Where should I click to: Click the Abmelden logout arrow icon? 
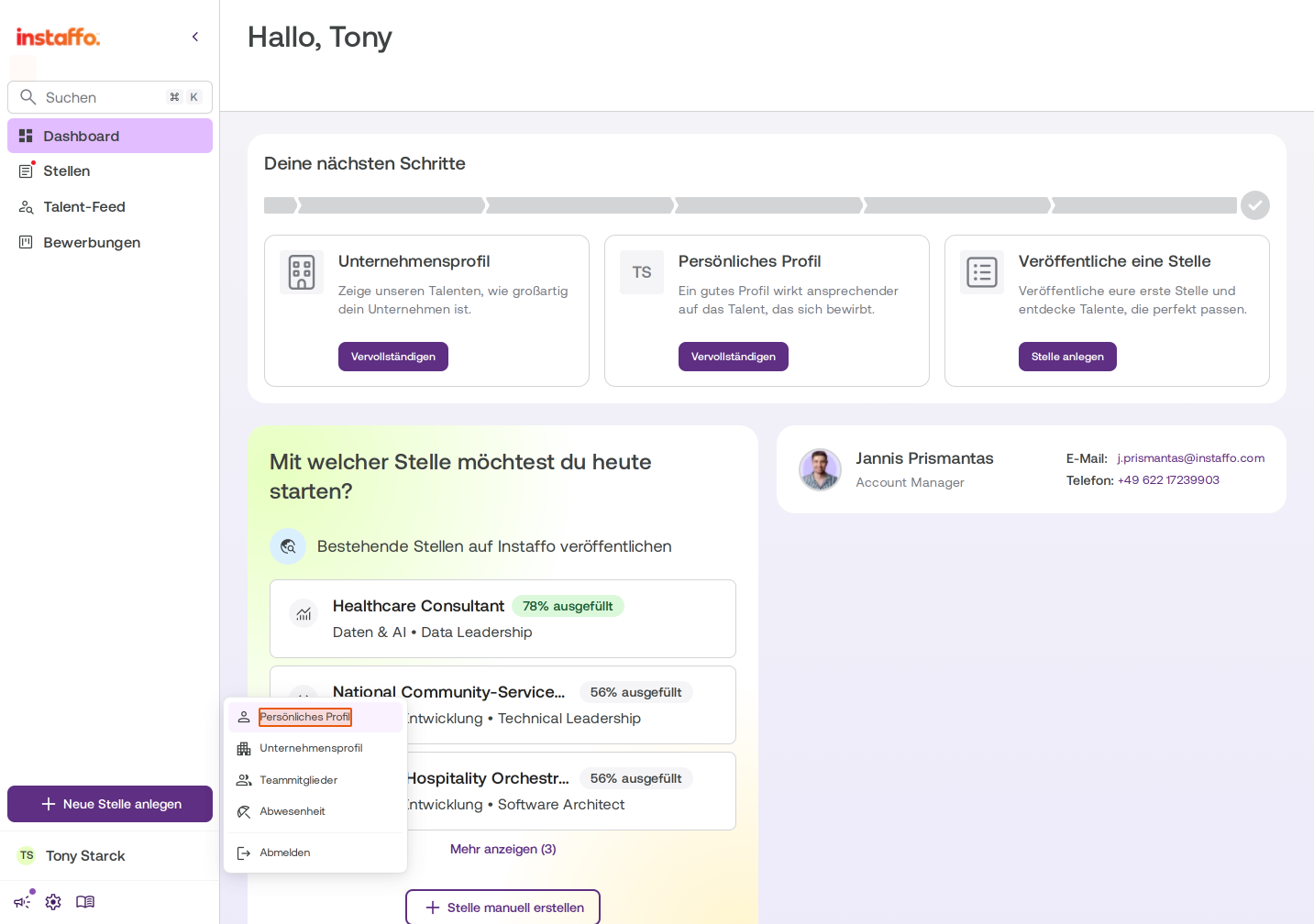244,852
